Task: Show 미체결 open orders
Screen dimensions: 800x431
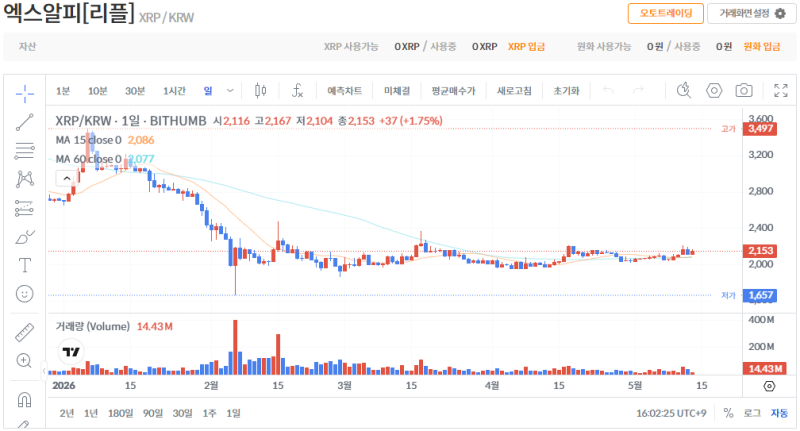Action: point(397,91)
